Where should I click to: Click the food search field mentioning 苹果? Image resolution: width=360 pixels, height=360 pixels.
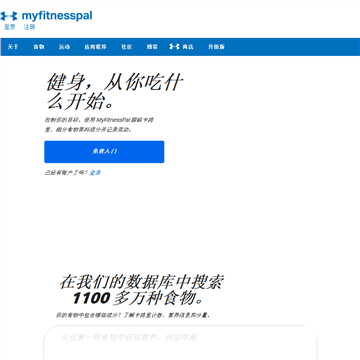tap(180, 342)
